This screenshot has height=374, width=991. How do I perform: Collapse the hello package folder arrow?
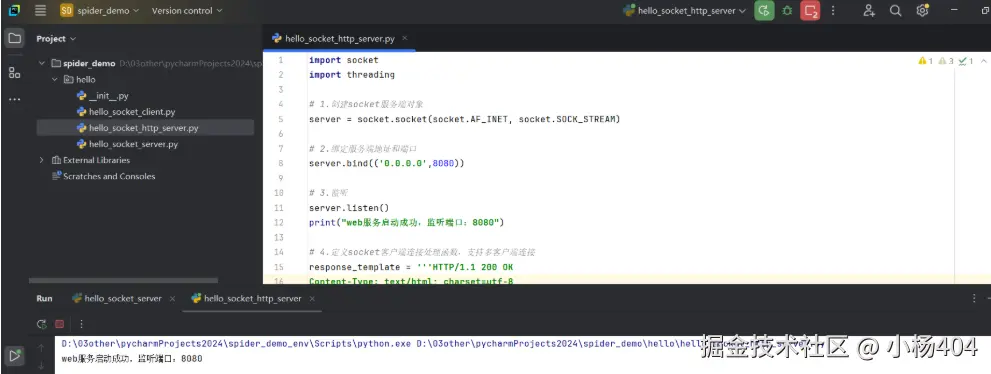pos(54,80)
